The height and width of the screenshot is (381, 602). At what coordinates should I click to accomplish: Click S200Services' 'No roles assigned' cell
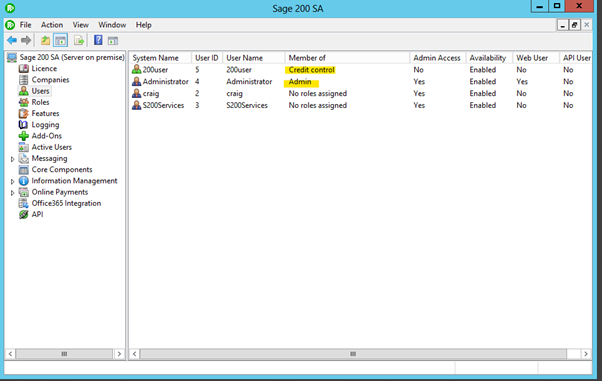pos(318,106)
